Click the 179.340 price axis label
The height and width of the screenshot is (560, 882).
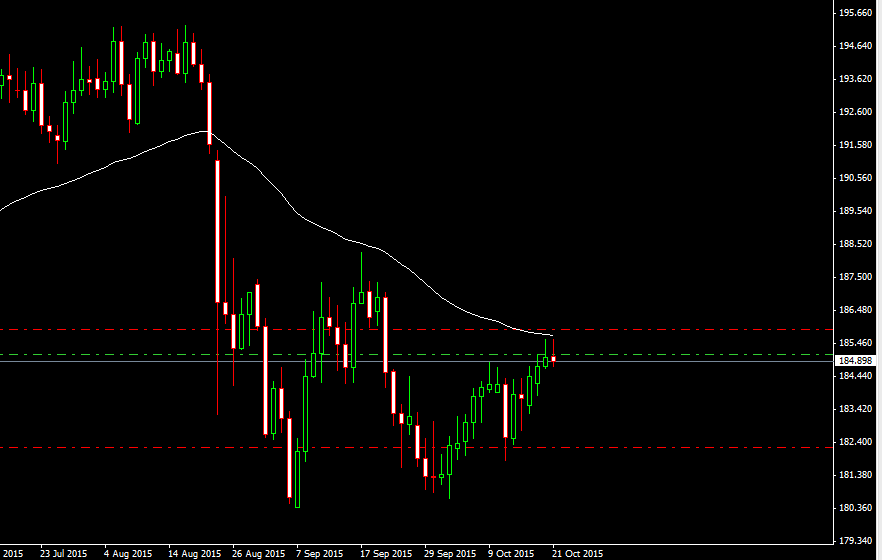pos(855,541)
